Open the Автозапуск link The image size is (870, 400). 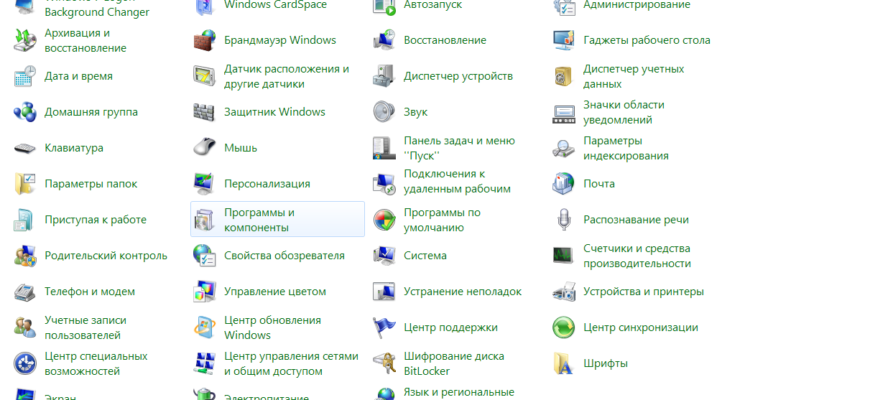pos(433,5)
